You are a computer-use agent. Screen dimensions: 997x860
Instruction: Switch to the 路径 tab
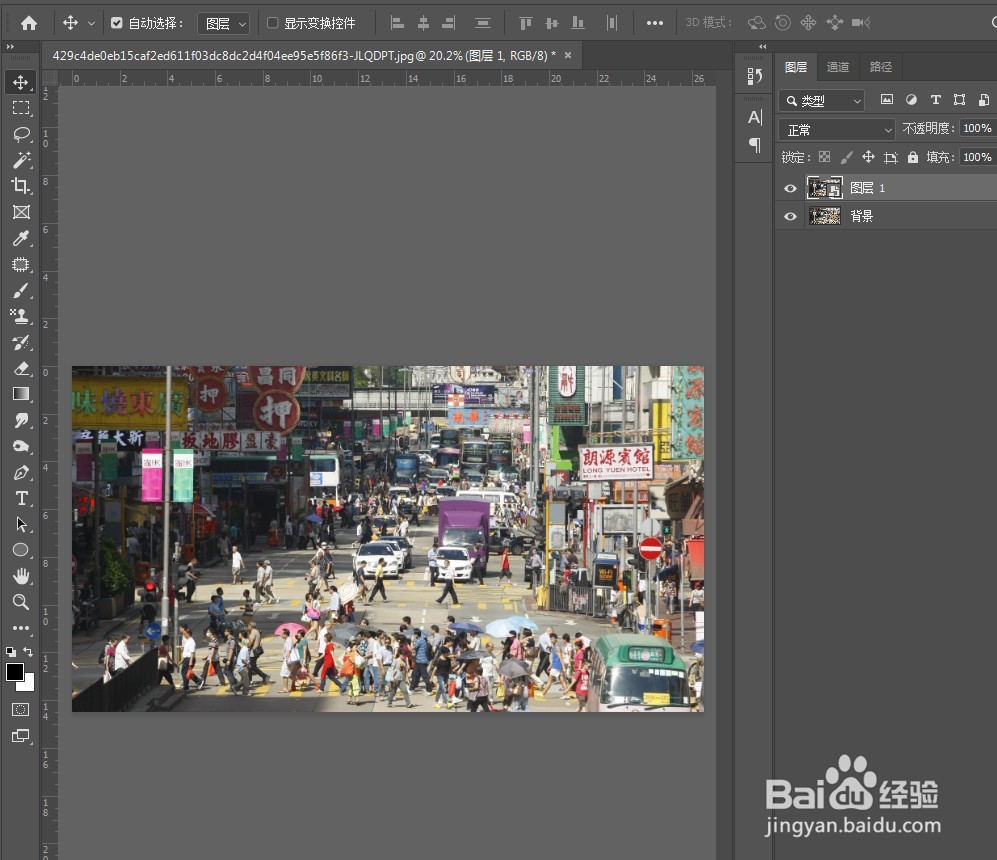[x=881, y=67]
